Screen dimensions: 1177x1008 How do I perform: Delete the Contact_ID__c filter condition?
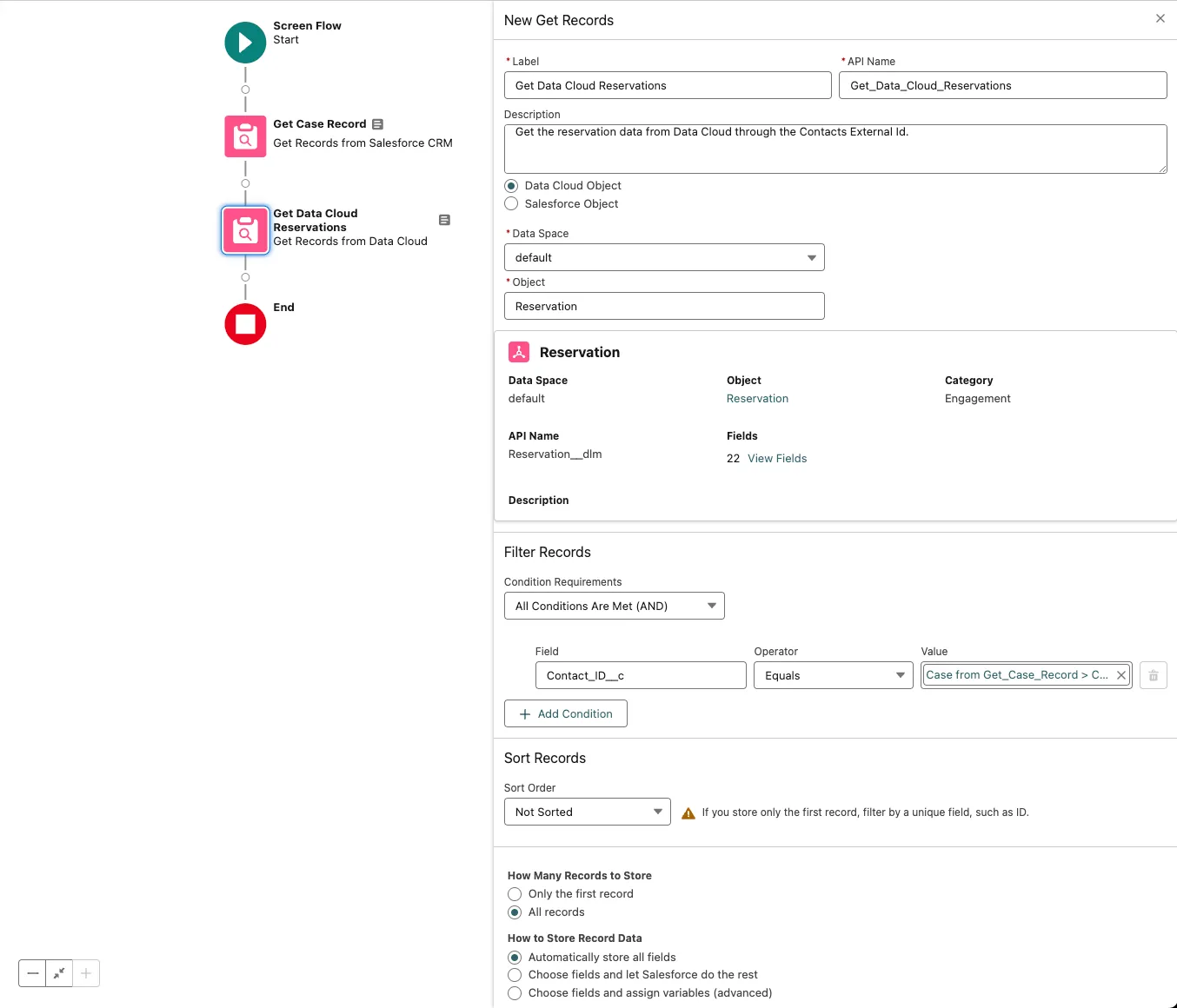point(1153,675)
